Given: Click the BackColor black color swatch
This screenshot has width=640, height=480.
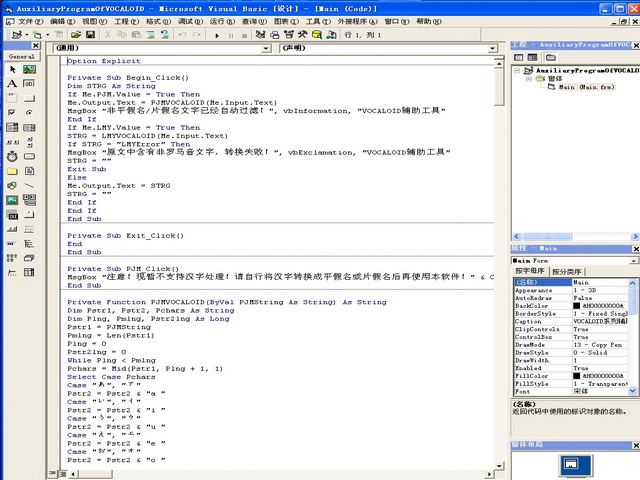Looking at the screenshot, I should pyautogui.click(x=576, y=306).
